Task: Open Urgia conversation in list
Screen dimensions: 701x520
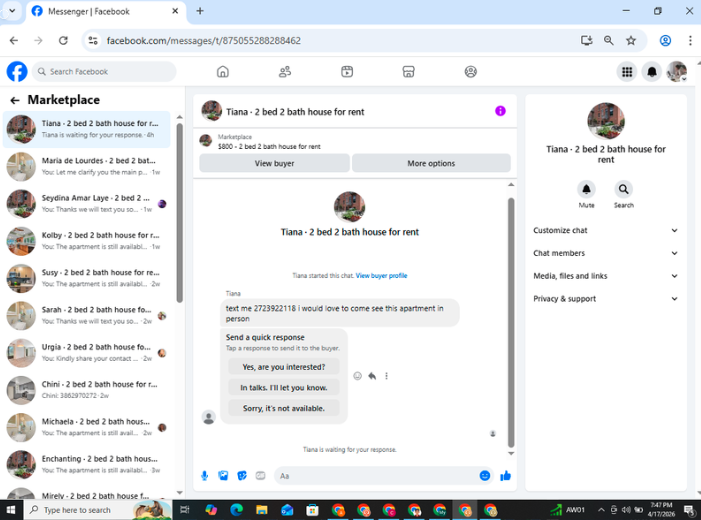Action: point(86,353)
